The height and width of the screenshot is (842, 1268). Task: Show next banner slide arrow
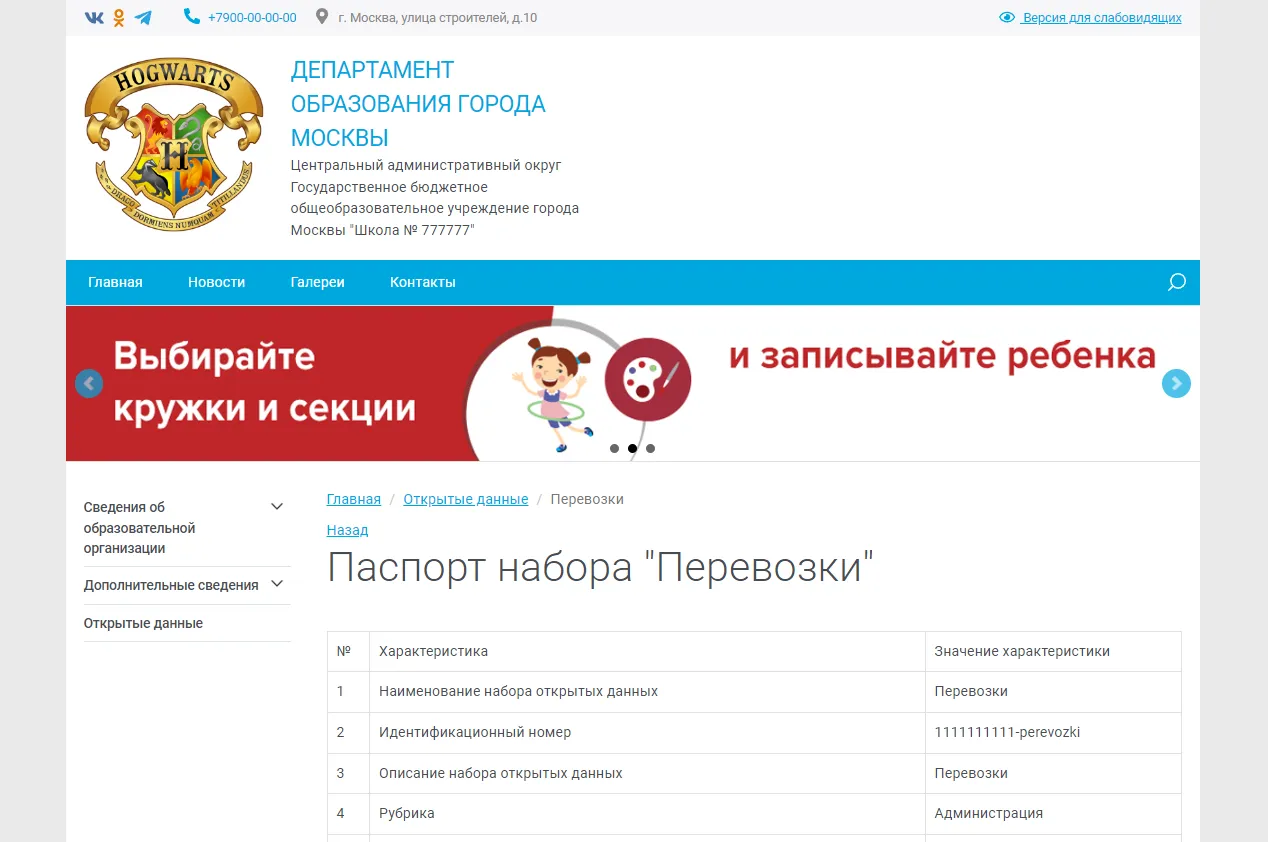tap(1176, 384)
